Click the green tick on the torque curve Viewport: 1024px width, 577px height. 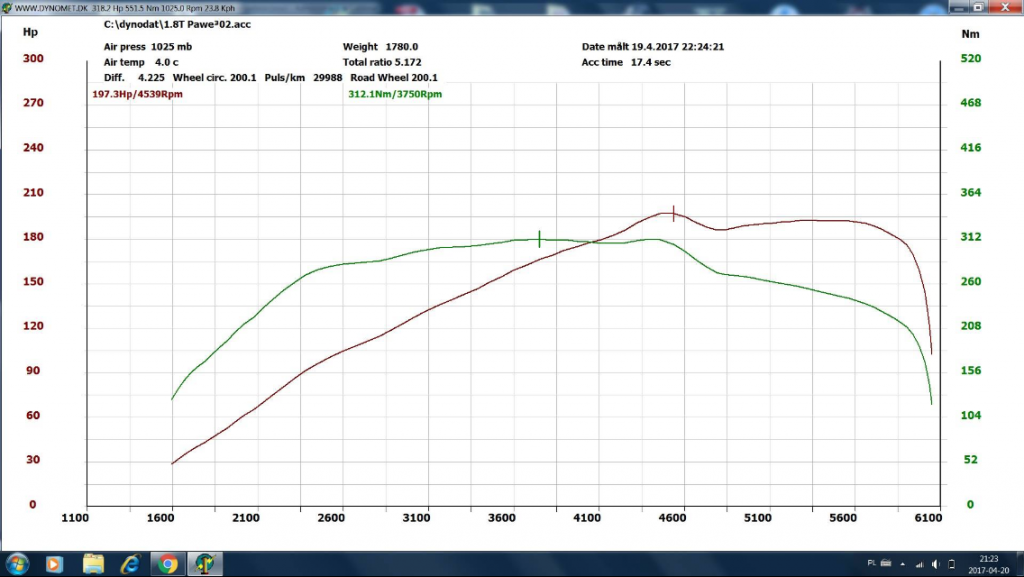(539, 239)
